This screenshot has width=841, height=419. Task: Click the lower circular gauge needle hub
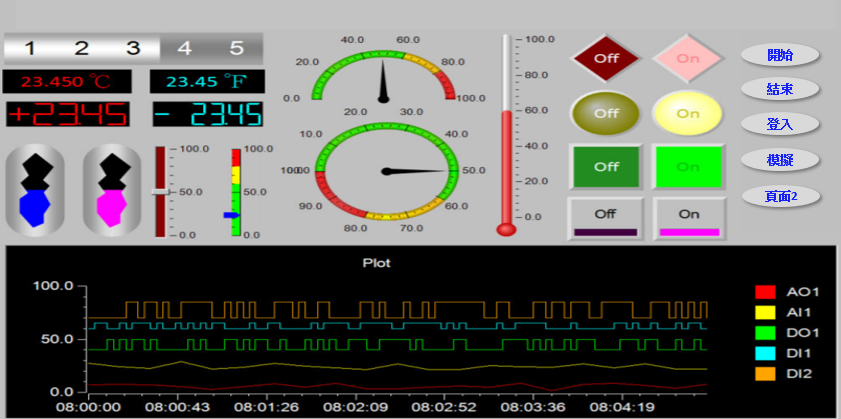point(385,171)
